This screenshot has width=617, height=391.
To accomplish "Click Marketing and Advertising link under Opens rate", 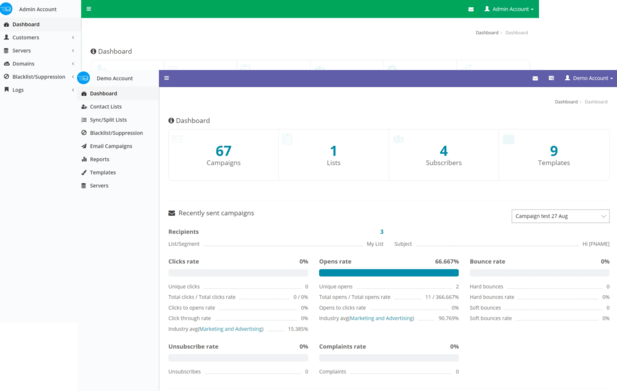I will tap(381, 318).
